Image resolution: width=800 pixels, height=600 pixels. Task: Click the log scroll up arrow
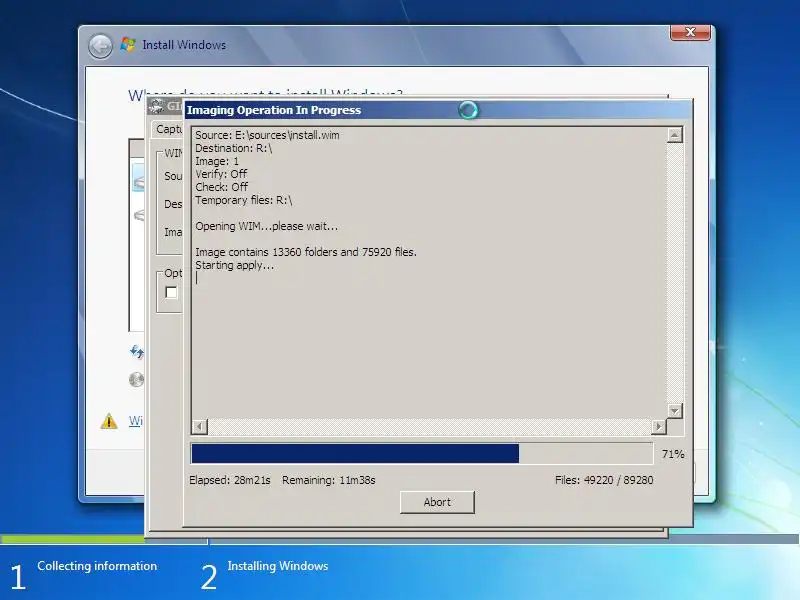tap(674, 135)
